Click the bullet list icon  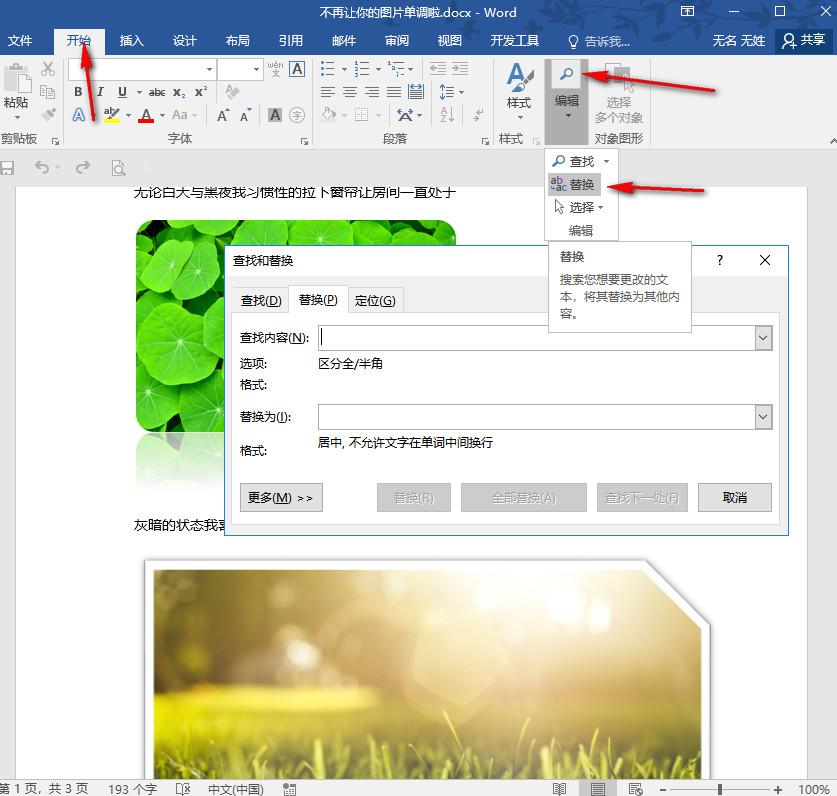[327, 68]
